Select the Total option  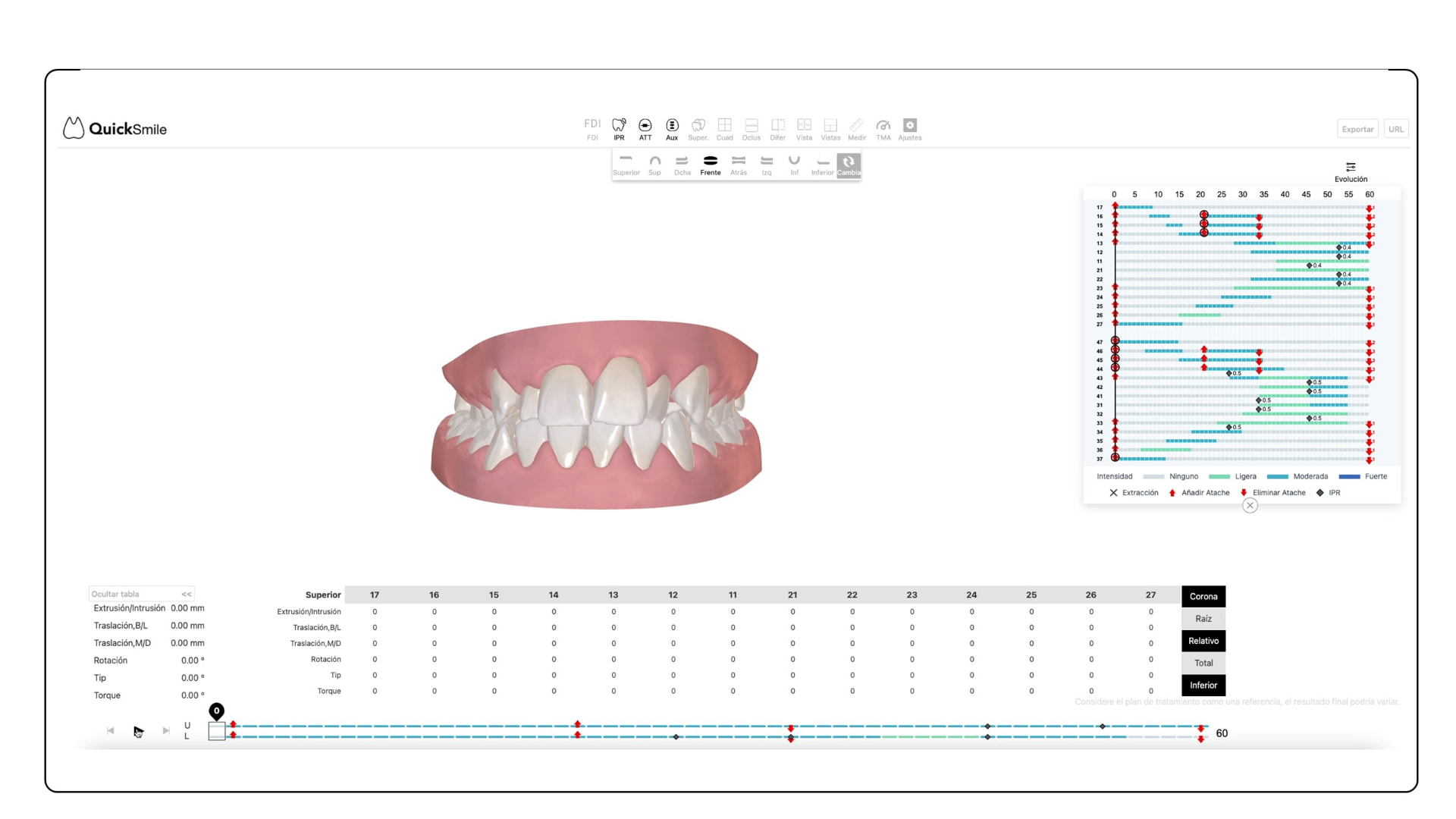click(x=1203, y=663)
